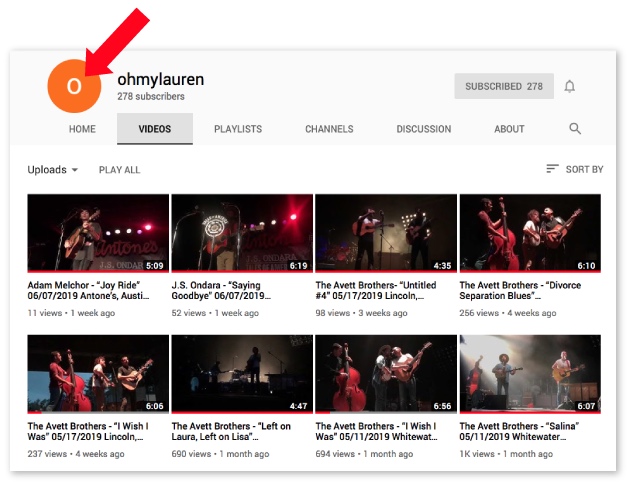Image resolution: width=627 pixels, height=485 pixels.
Task: Click the 694 views 1 month ago text
Action: click(364, 453)
